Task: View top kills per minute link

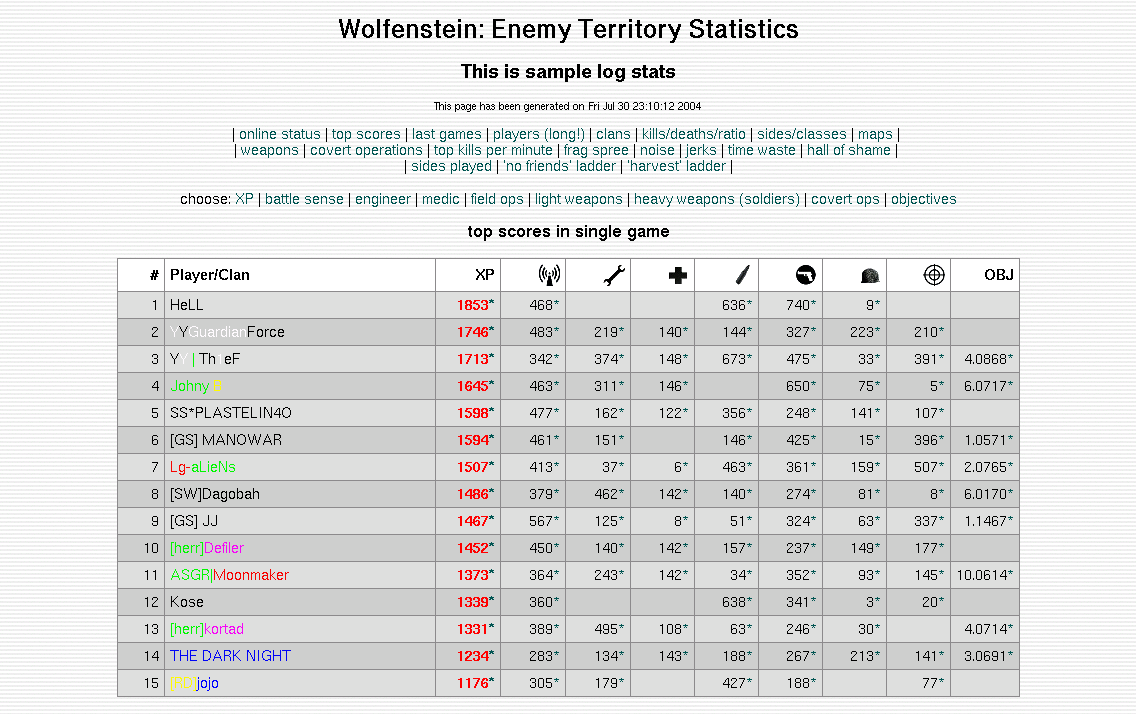Action: 493,150
